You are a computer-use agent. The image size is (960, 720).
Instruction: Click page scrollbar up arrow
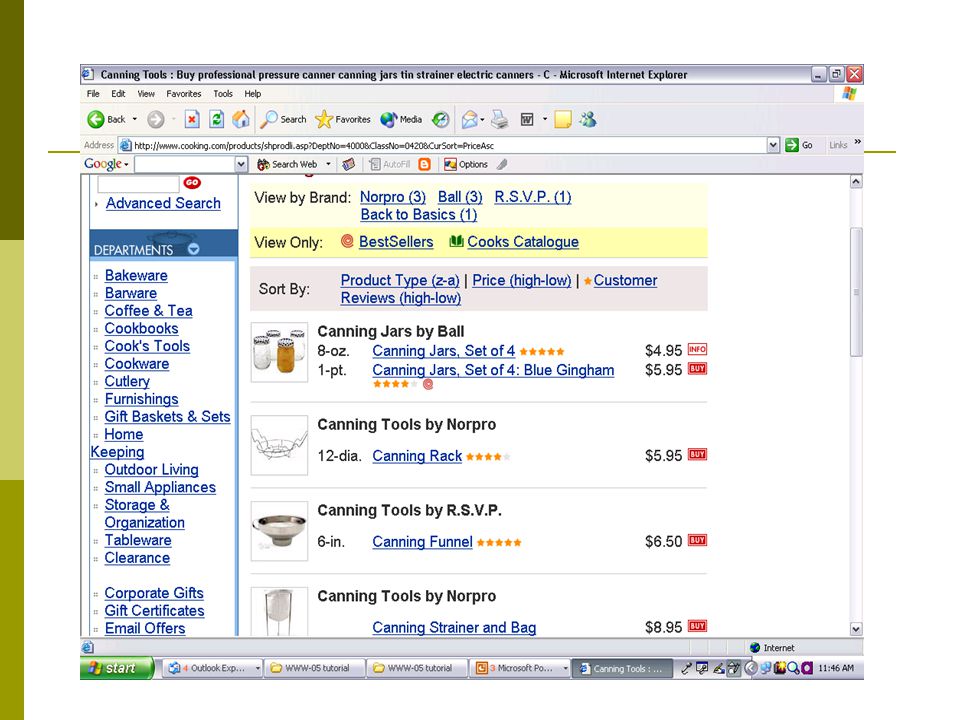coord(856,182)
